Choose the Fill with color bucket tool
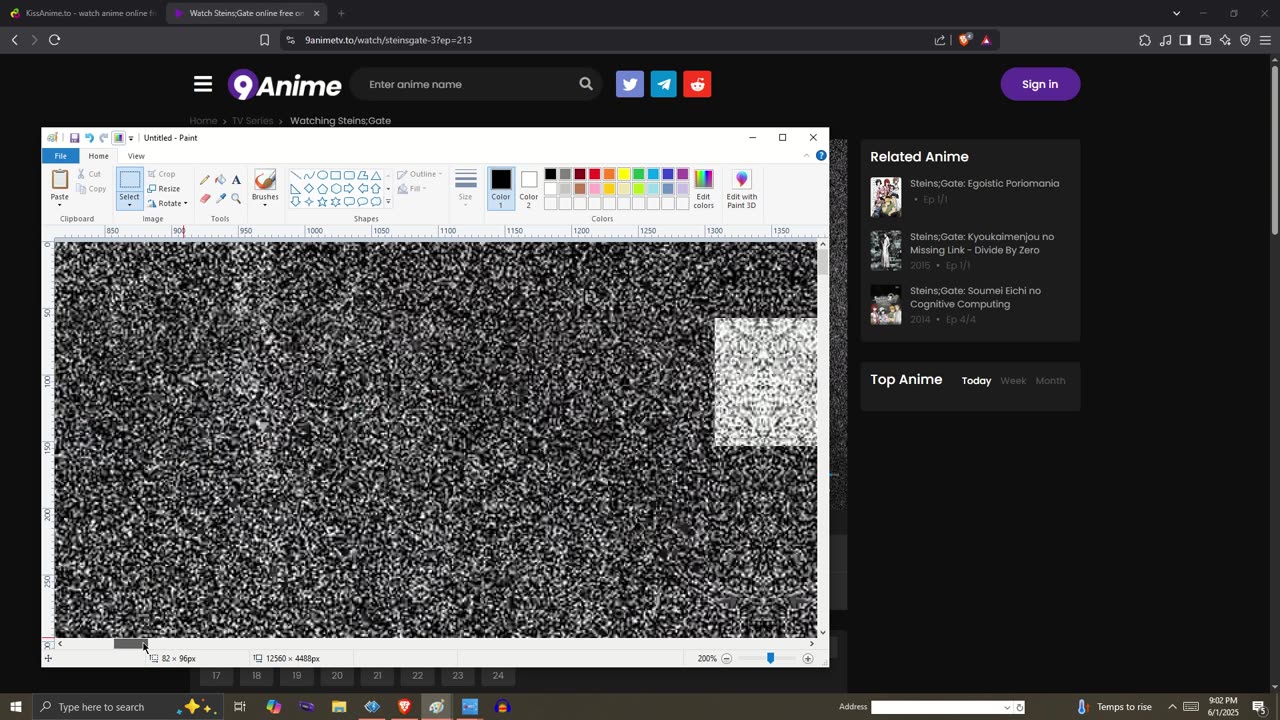 (220, 180)
